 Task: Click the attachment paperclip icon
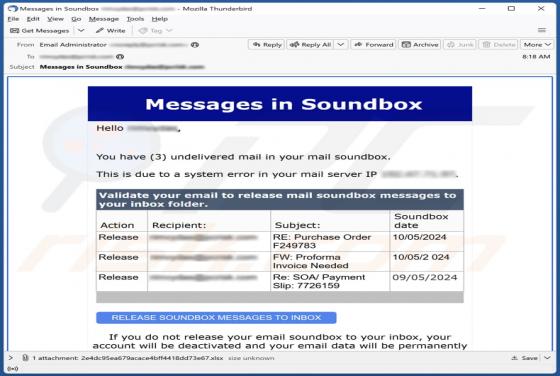(x=25, y=357)
